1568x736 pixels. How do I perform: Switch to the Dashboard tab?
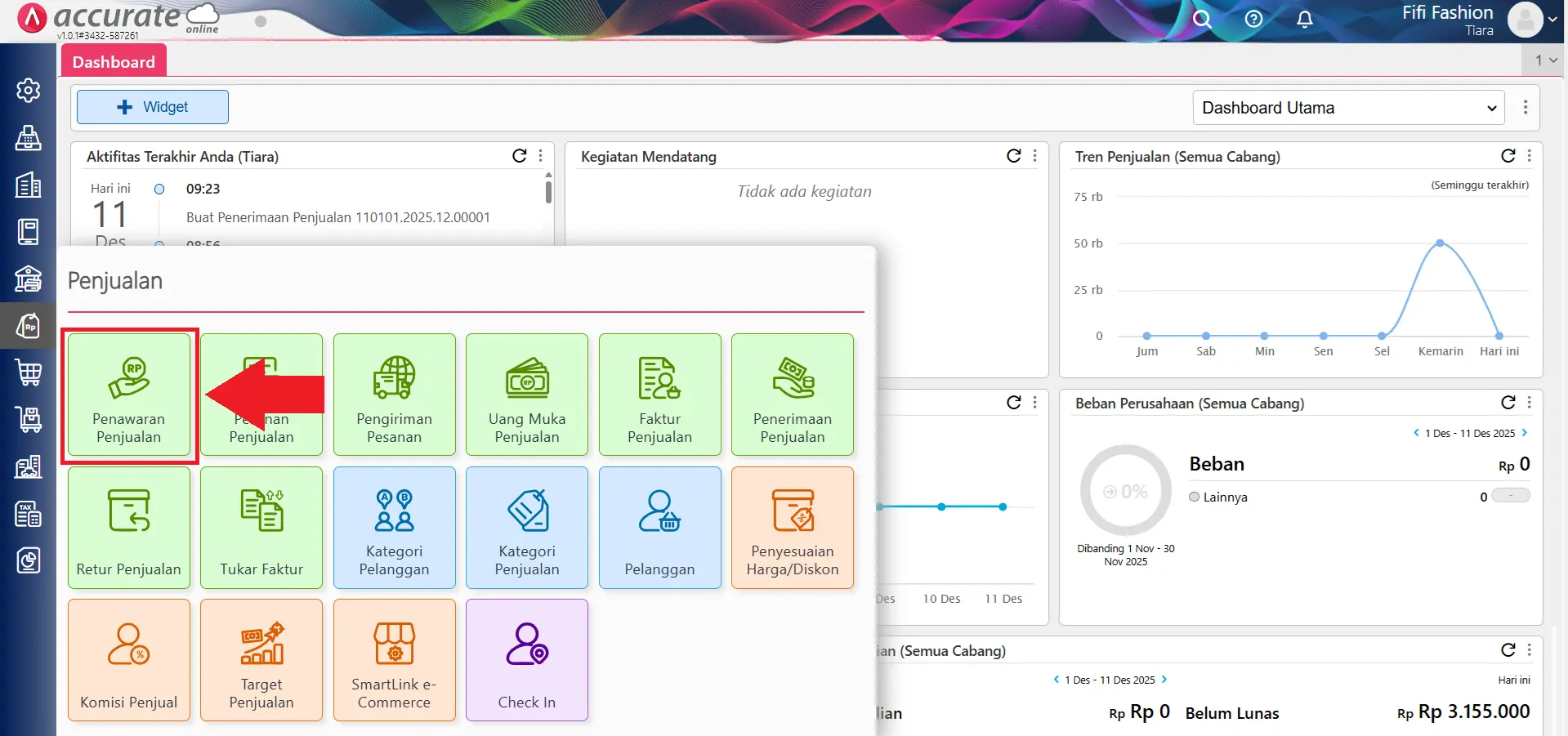point(114,62)
